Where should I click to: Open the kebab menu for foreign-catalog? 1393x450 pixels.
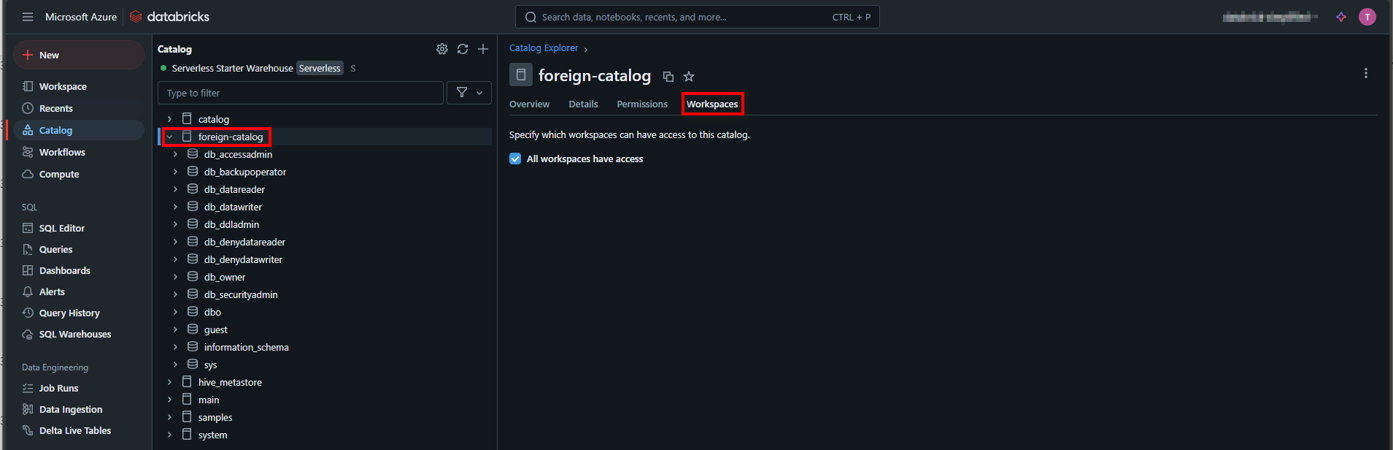pyautogui.click(x=1366, y=73)
